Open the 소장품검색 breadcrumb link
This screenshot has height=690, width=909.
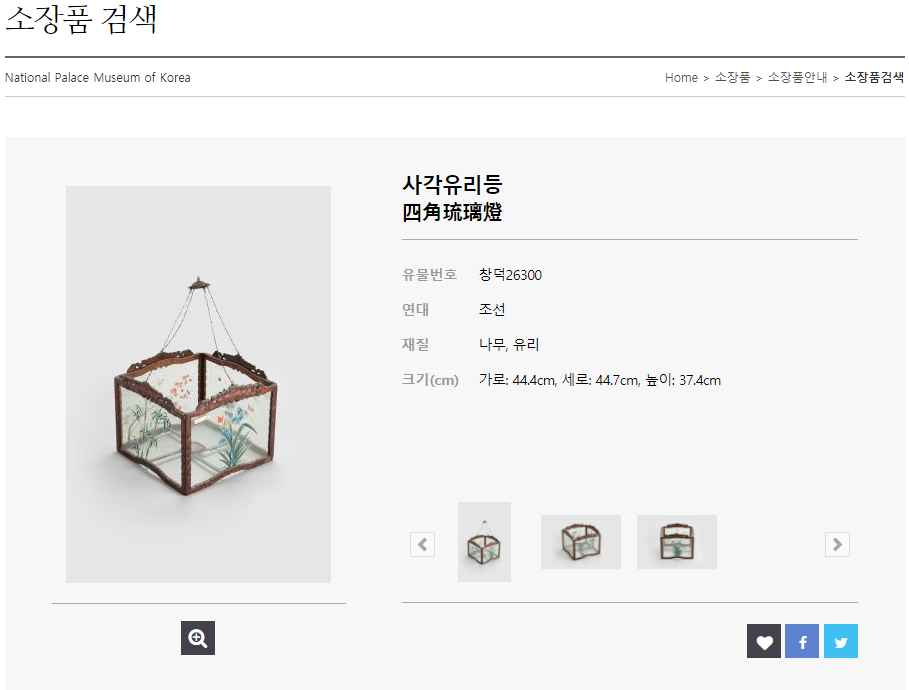[874, 78]
